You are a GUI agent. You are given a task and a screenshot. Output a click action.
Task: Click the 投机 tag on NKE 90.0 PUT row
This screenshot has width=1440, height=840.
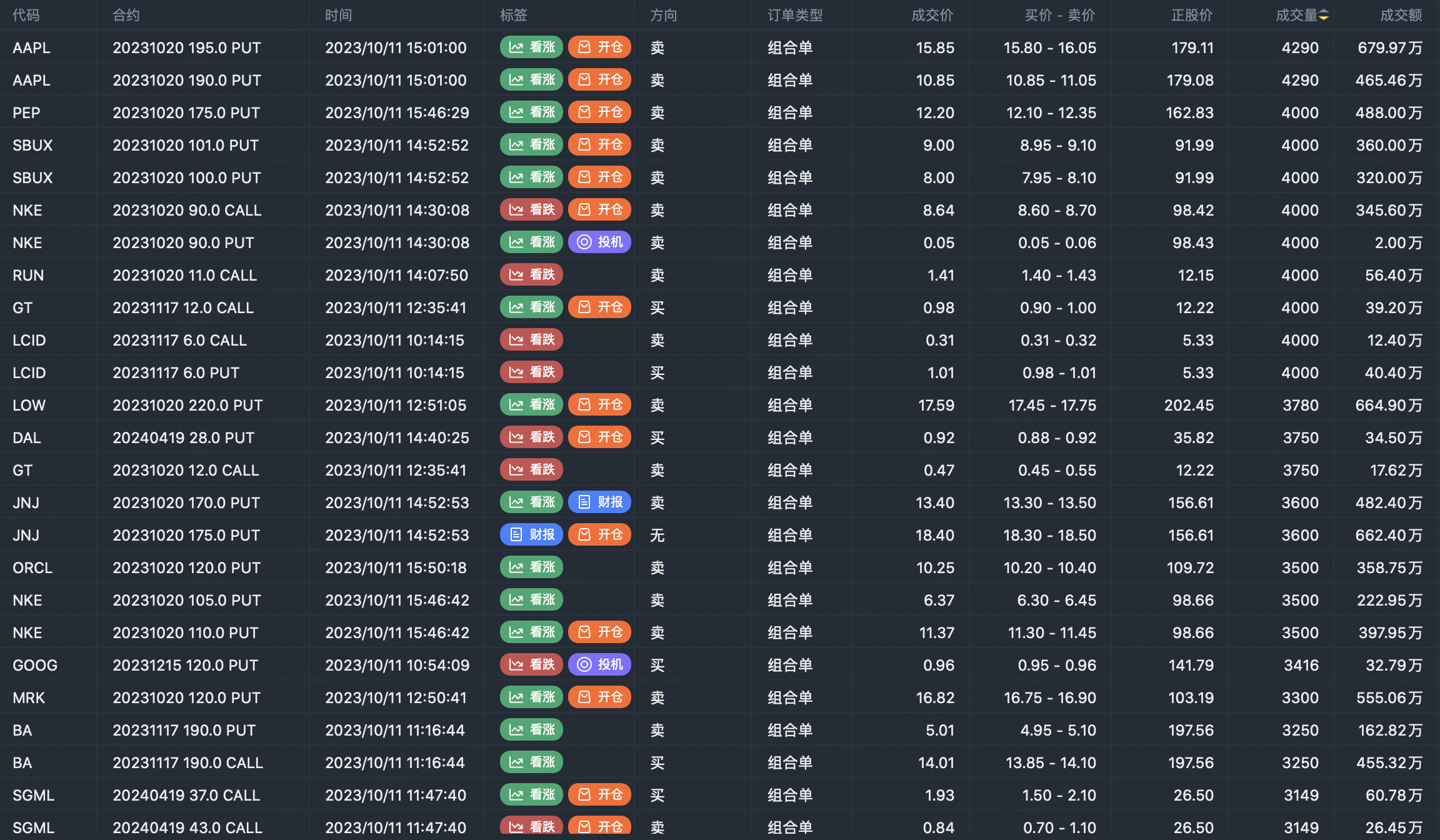599,242
